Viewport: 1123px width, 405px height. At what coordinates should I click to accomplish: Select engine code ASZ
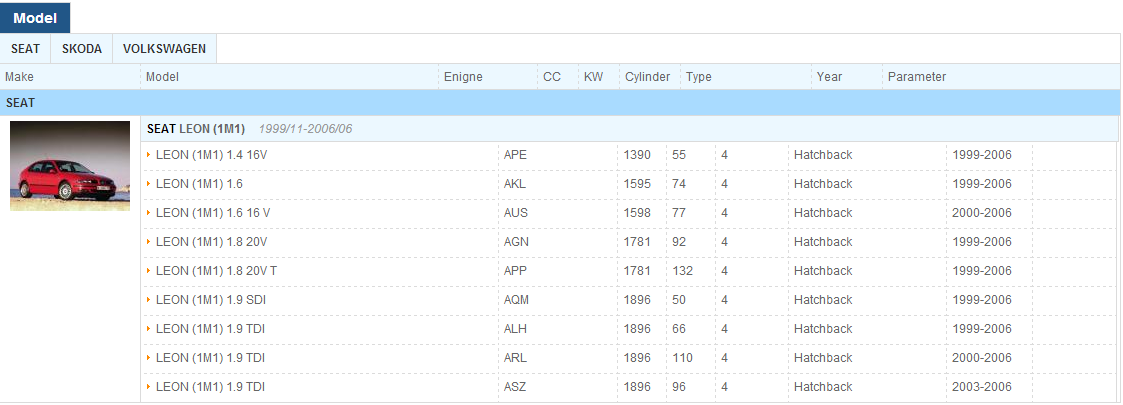tap(515, 386)
